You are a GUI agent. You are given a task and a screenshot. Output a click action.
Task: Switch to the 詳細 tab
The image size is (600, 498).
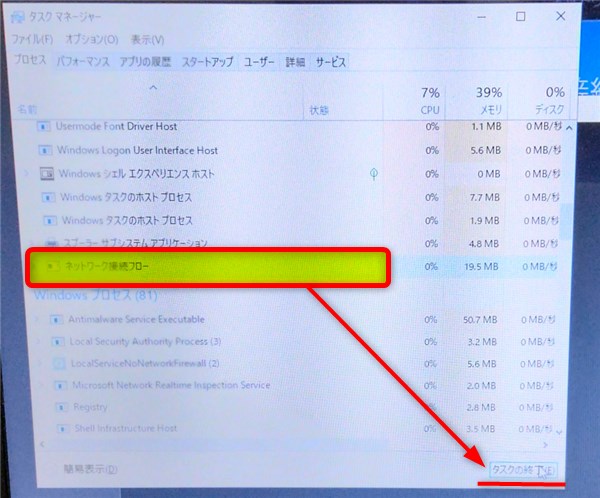[295, 62]
